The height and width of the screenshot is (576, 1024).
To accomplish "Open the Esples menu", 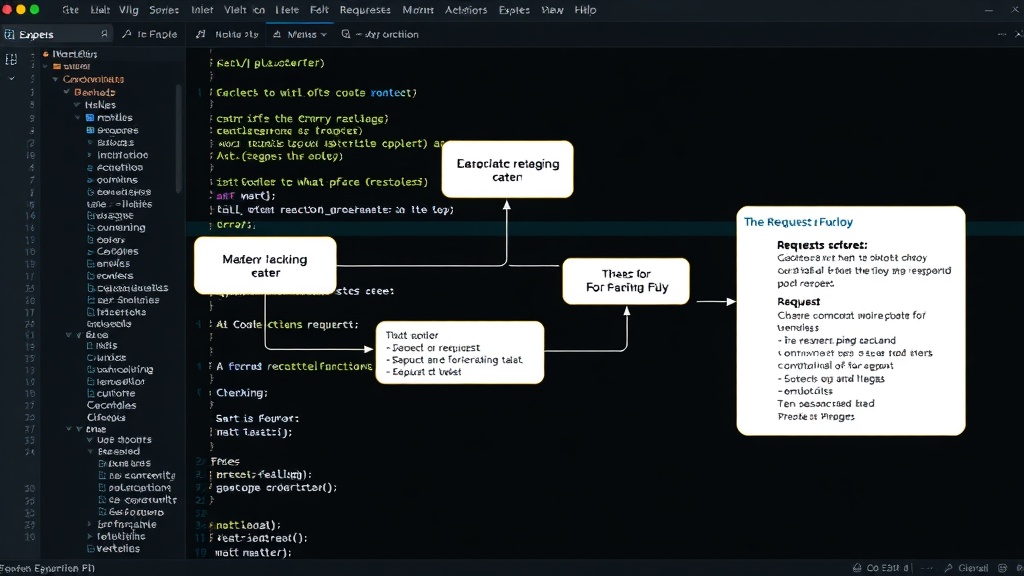I will point(514,10).
